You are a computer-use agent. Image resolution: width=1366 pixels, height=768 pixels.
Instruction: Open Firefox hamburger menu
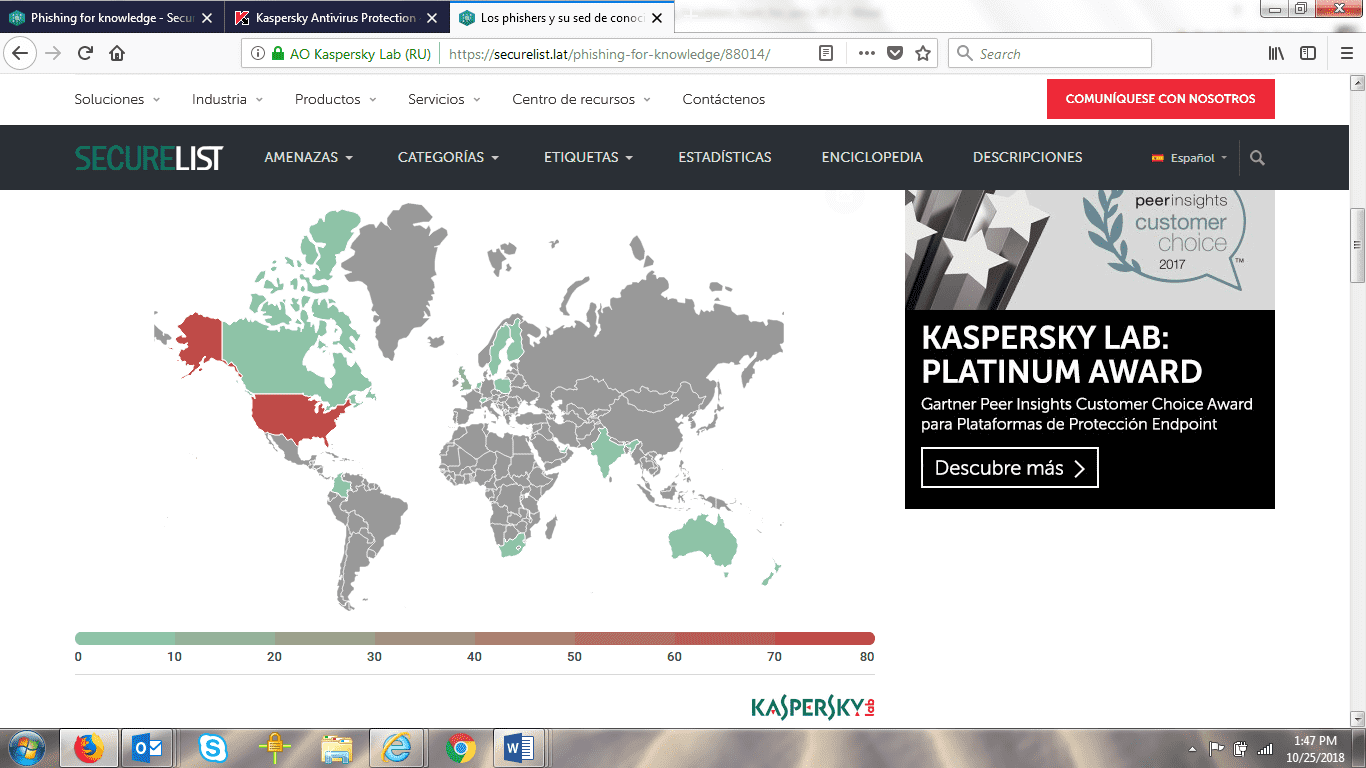[x=1346, y=54]
